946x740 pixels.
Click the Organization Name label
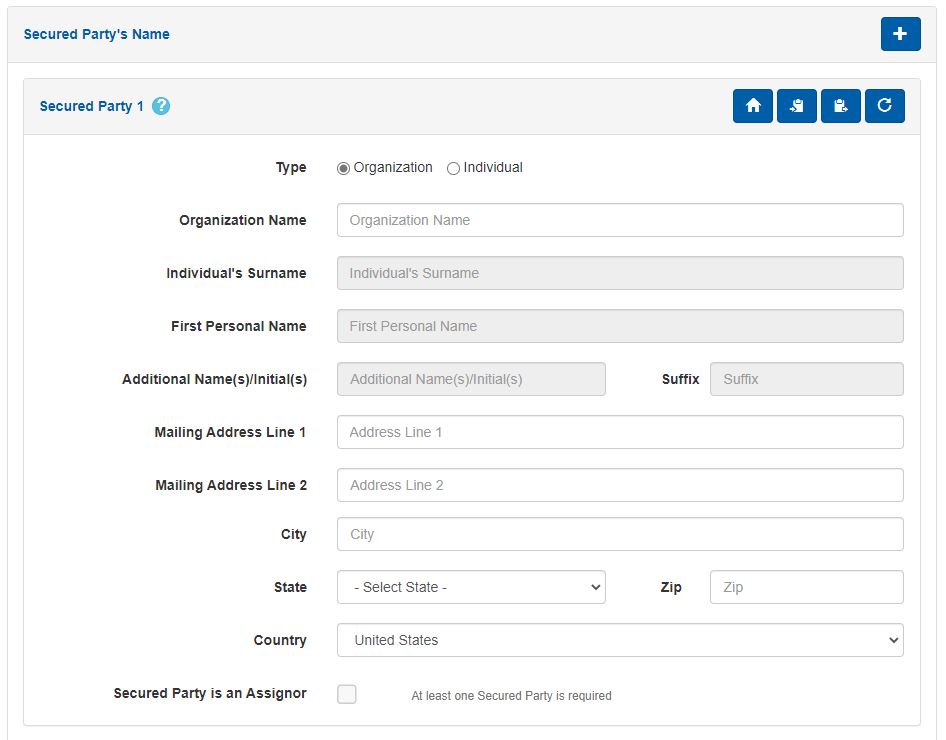(243, 220)
